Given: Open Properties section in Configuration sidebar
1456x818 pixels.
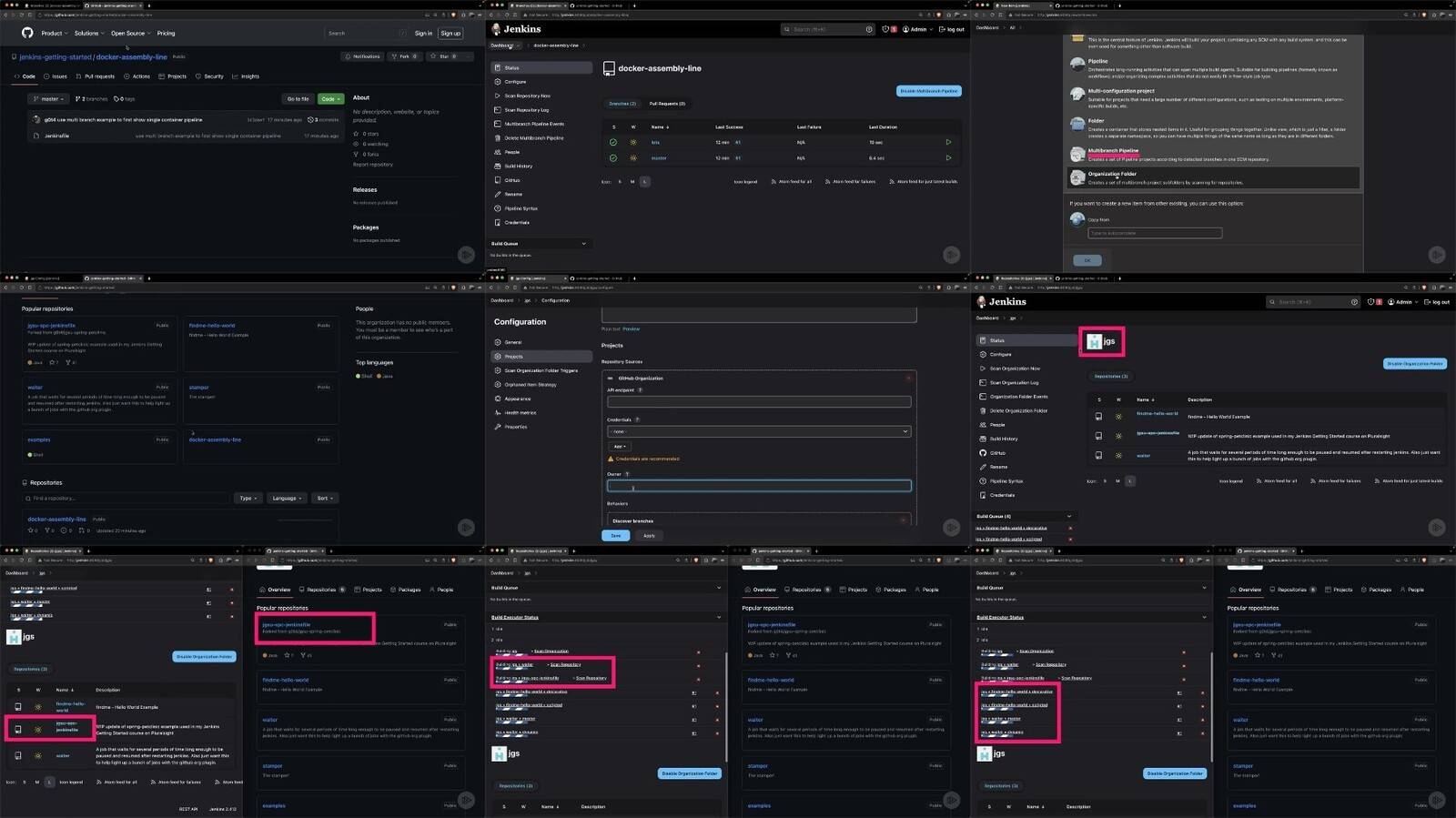Looking at the screenshot, I should pyautogui.click(x=515, y=427).
